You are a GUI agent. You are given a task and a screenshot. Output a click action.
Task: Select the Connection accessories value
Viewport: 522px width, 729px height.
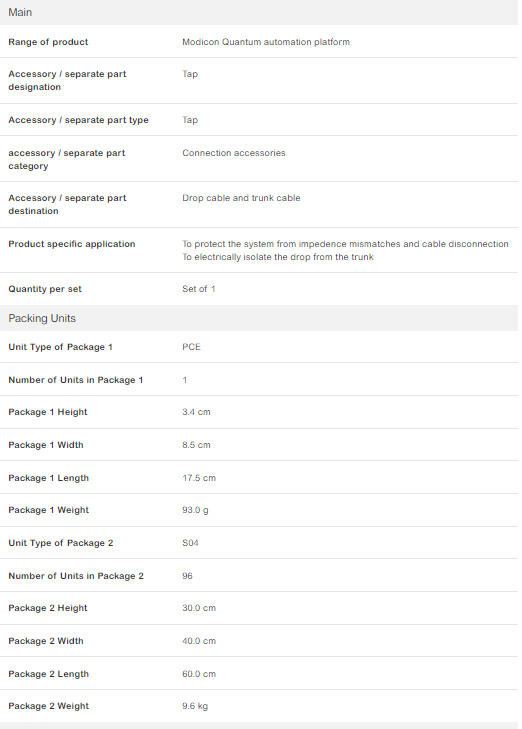[234, 153]
